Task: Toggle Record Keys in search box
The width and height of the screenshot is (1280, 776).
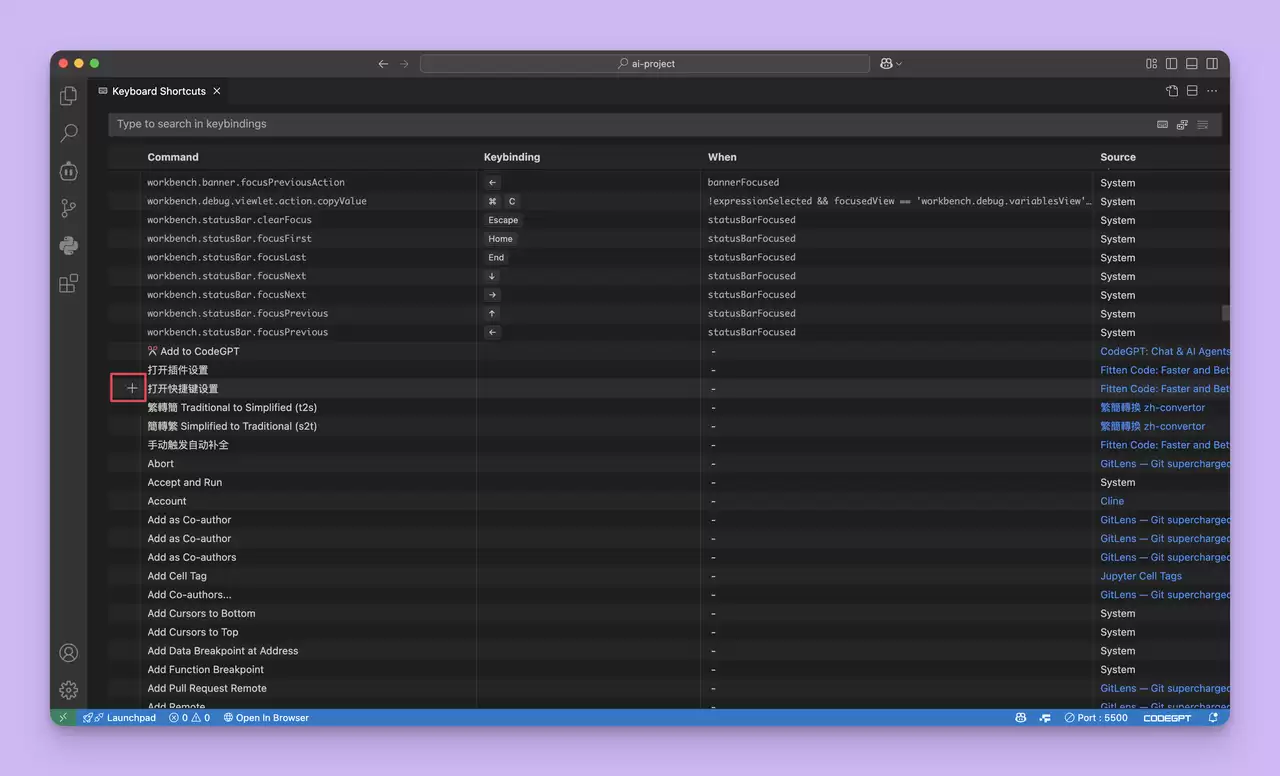Action: click(1163, 125)
